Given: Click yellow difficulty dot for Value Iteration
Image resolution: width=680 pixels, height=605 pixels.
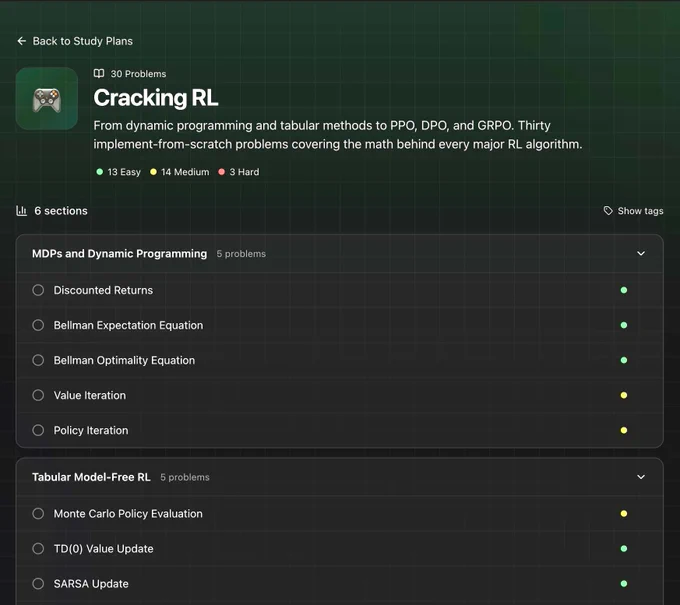Looking at the screenshot, I should point(624,395).
